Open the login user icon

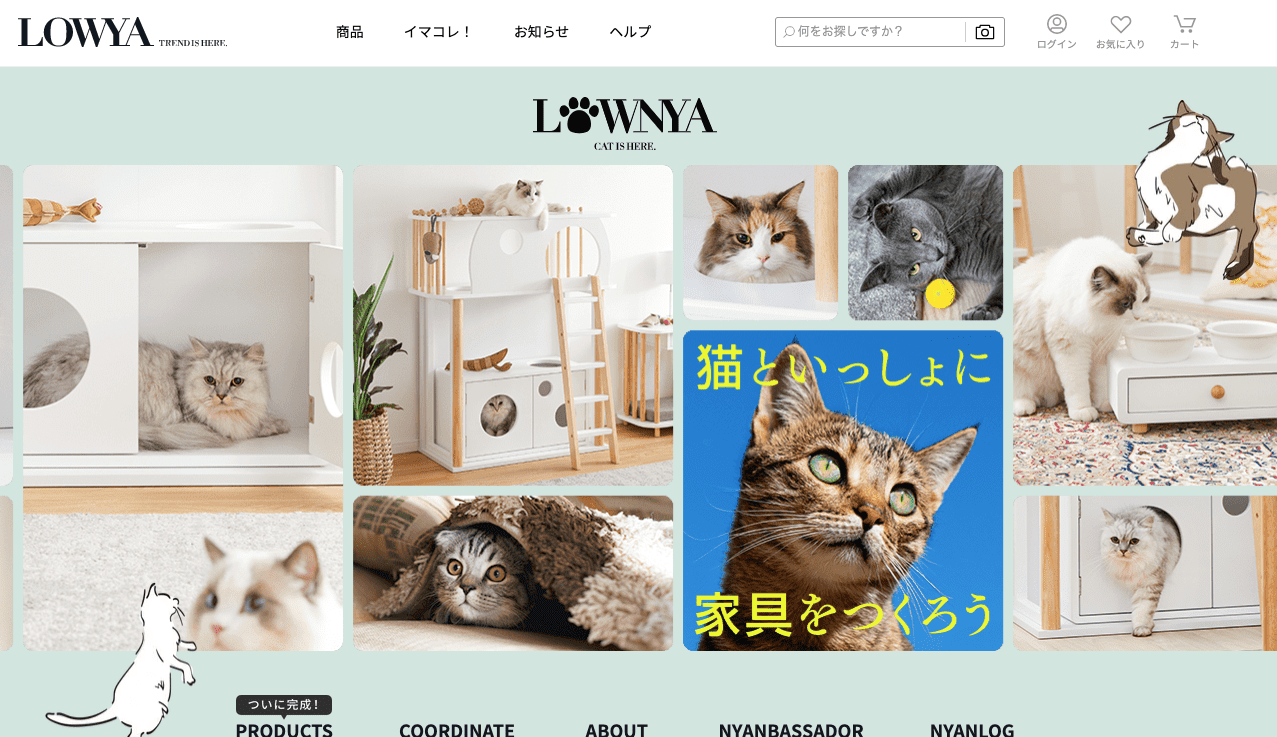click(1057, 24)
